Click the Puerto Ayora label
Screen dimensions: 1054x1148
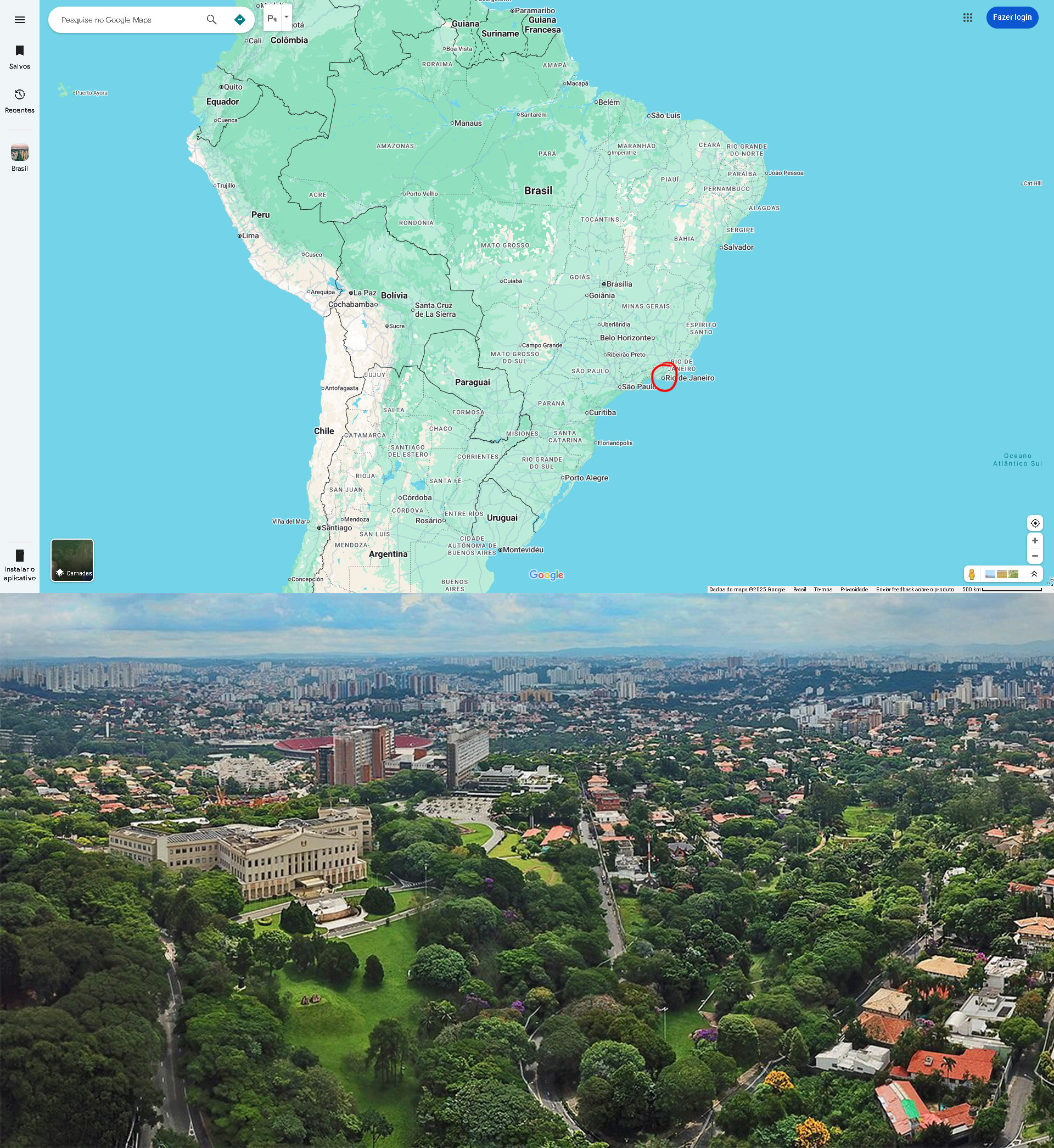91,93
